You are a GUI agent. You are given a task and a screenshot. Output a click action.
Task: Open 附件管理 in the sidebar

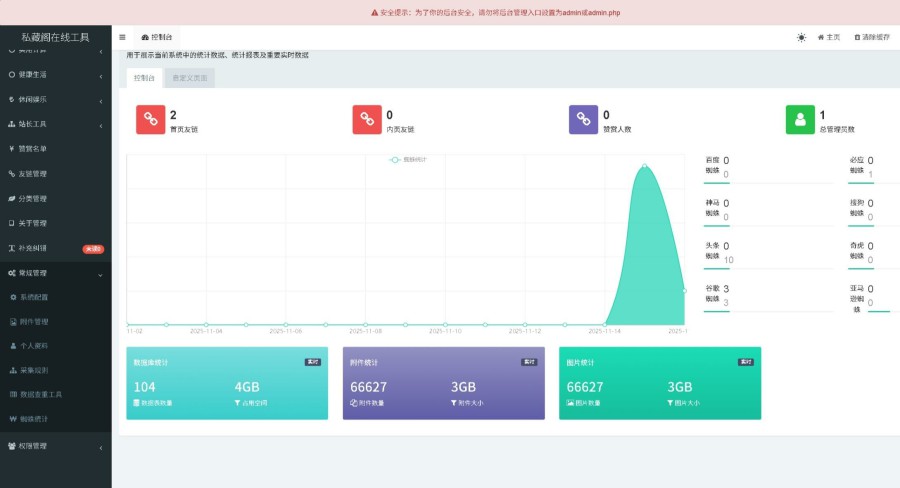tap(56, 322)
